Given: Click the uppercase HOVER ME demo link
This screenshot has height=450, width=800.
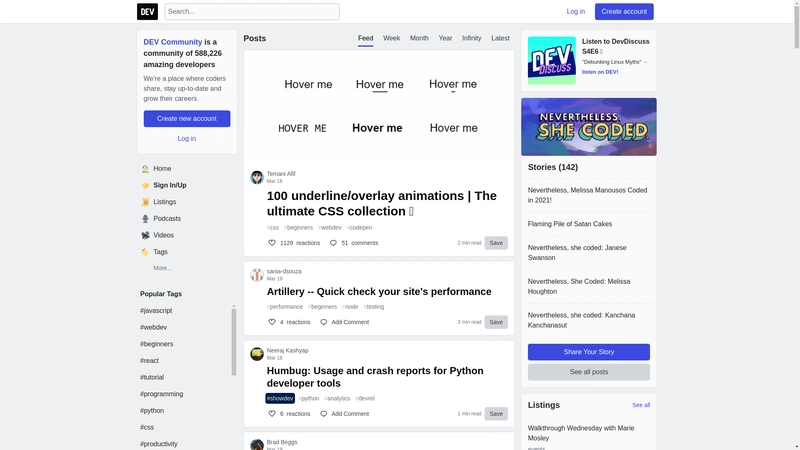Looking at the screenshot, I should [302, 129].
